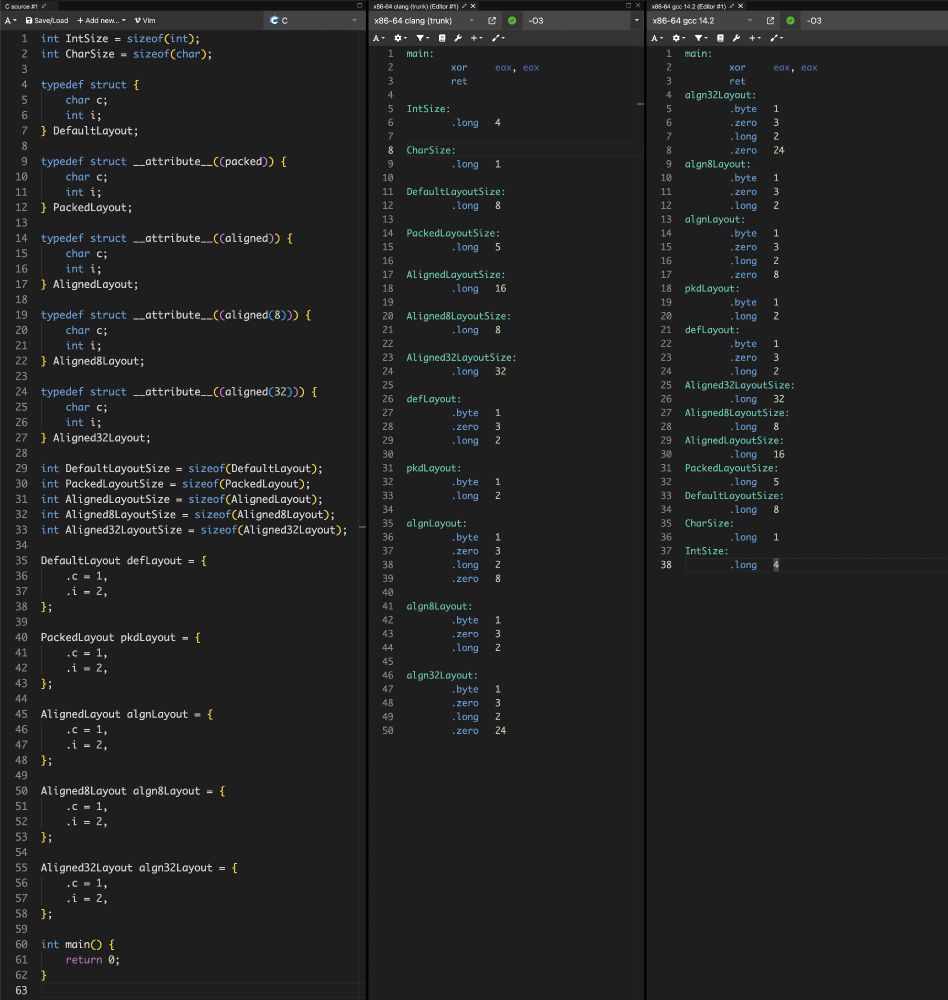The image size is (948, 1000).
Task: Click the wrench overrides icon in gcc pane
Action: [735, 38]
